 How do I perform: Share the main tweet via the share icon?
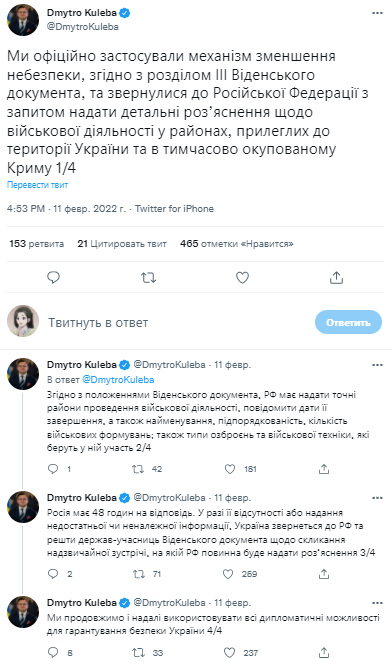pyautogui.click(x=336, y=278)
